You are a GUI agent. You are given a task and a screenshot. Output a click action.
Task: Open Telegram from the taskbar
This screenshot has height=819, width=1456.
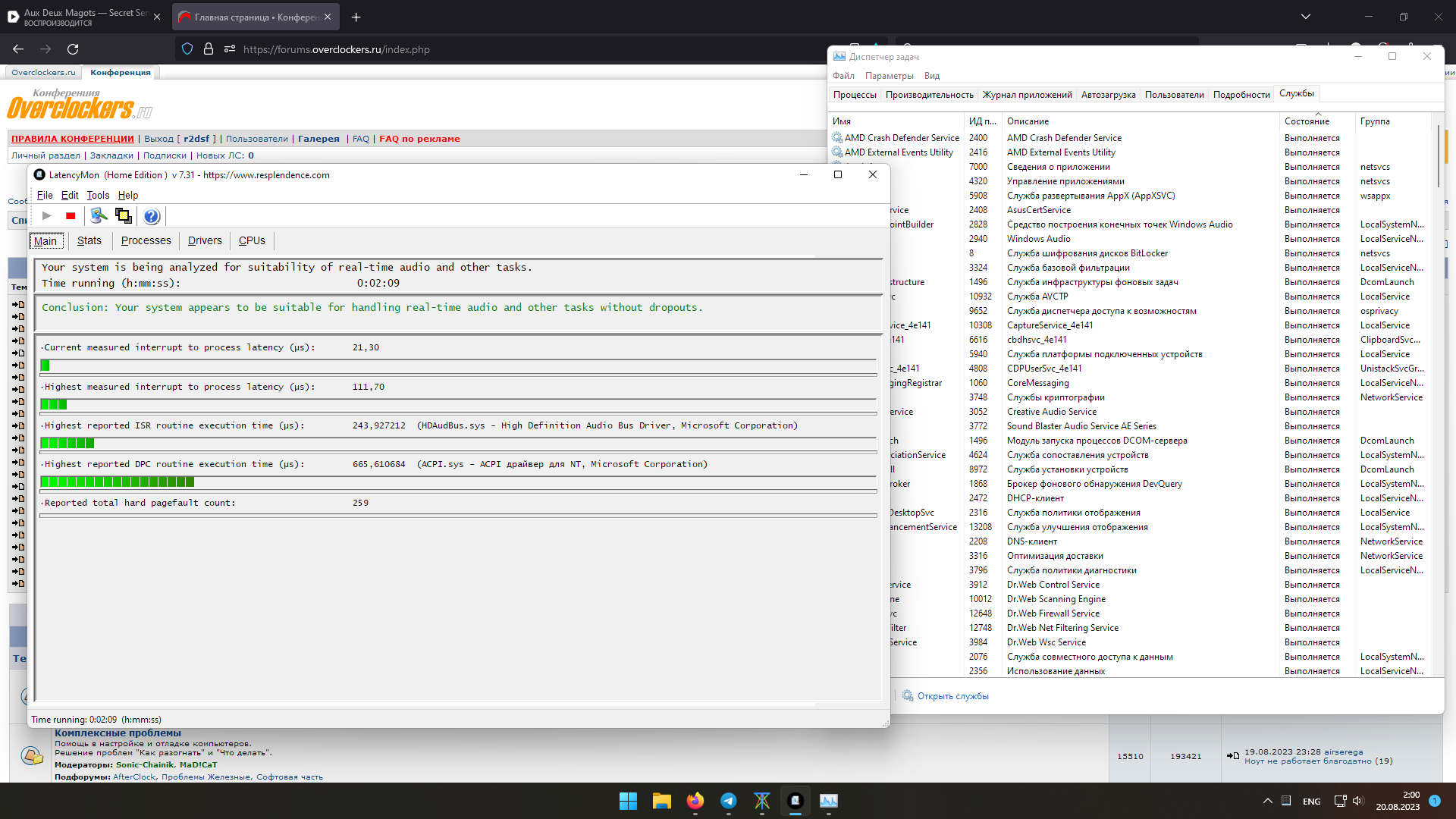tap(728, 801)
